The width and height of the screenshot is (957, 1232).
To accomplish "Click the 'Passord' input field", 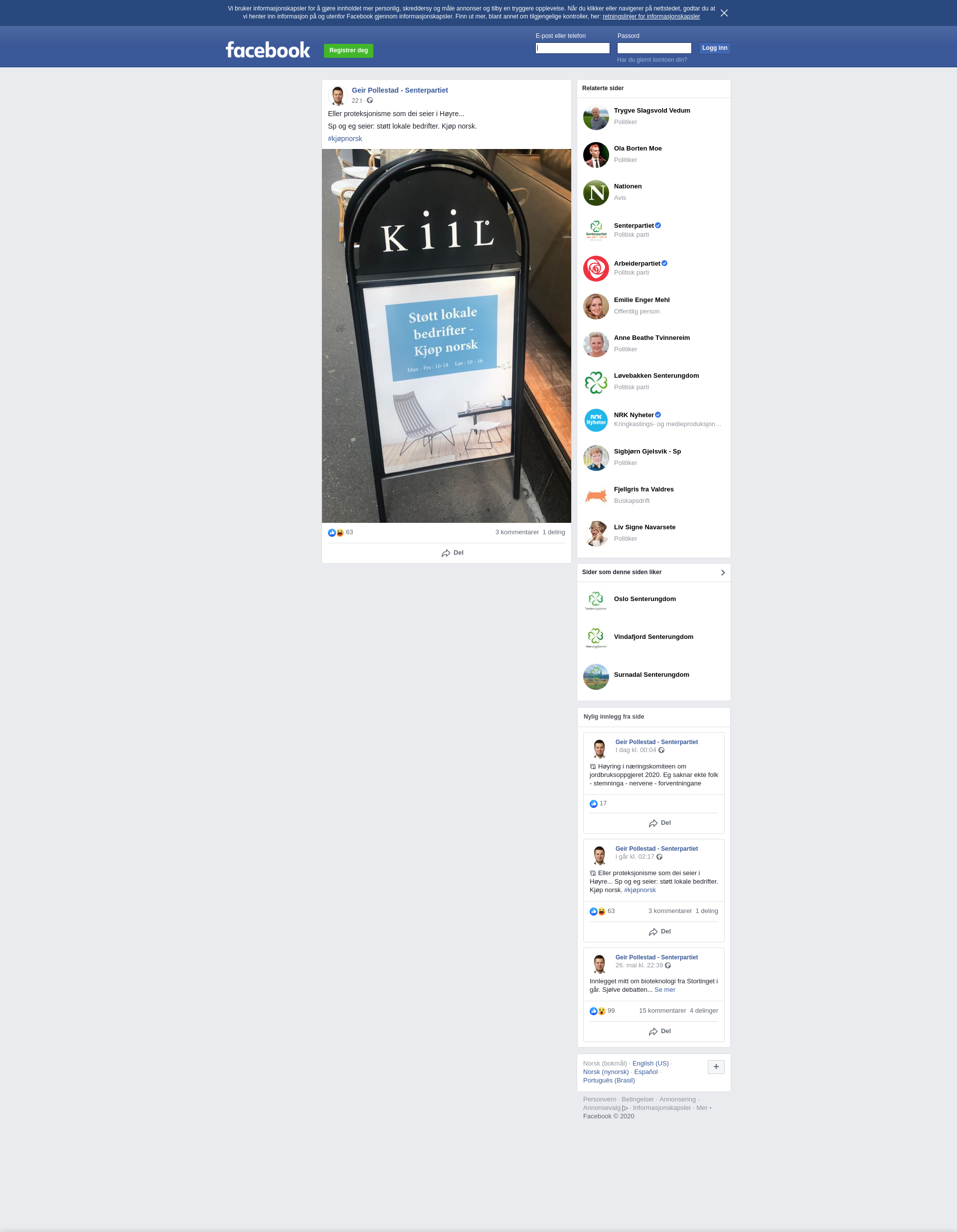I will pyautogui.click(x=654, y=48).
